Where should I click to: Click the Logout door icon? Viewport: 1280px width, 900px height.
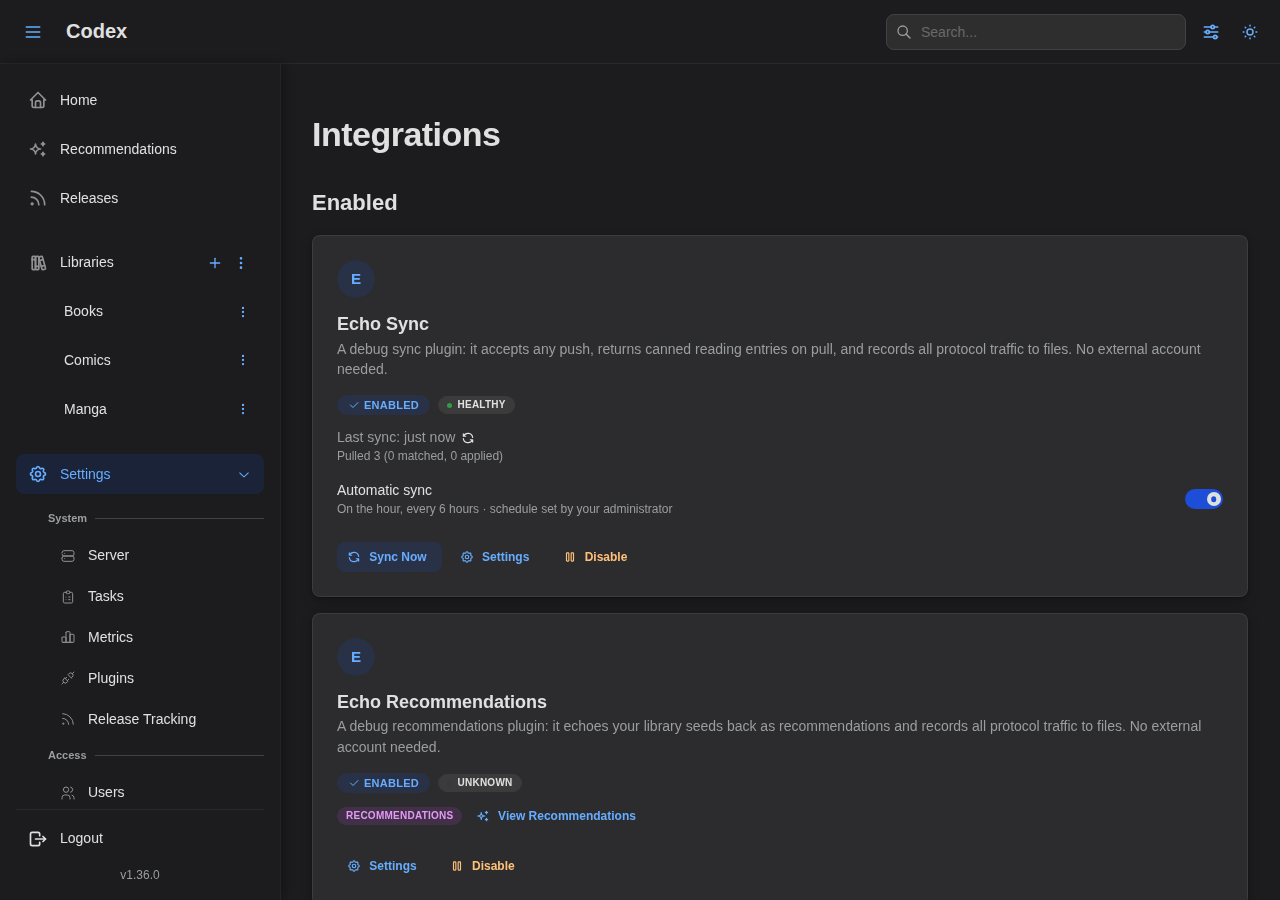[38, 839]
